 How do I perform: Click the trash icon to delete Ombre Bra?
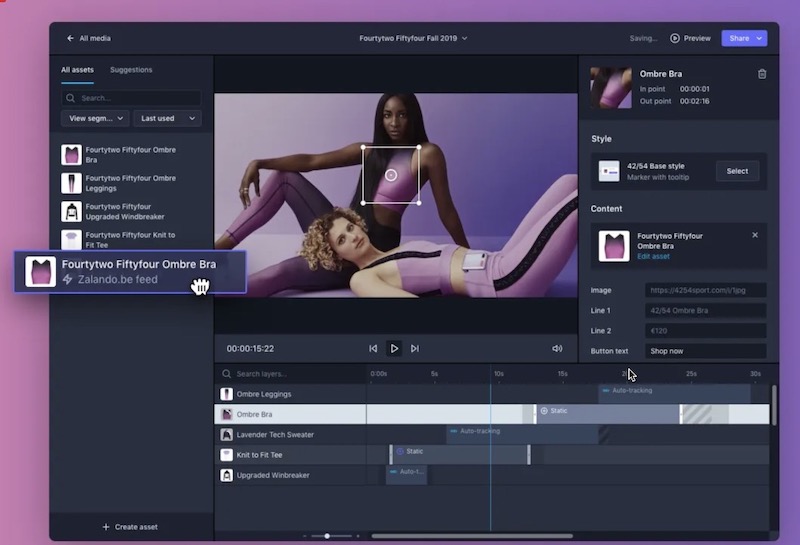[762, 74]
